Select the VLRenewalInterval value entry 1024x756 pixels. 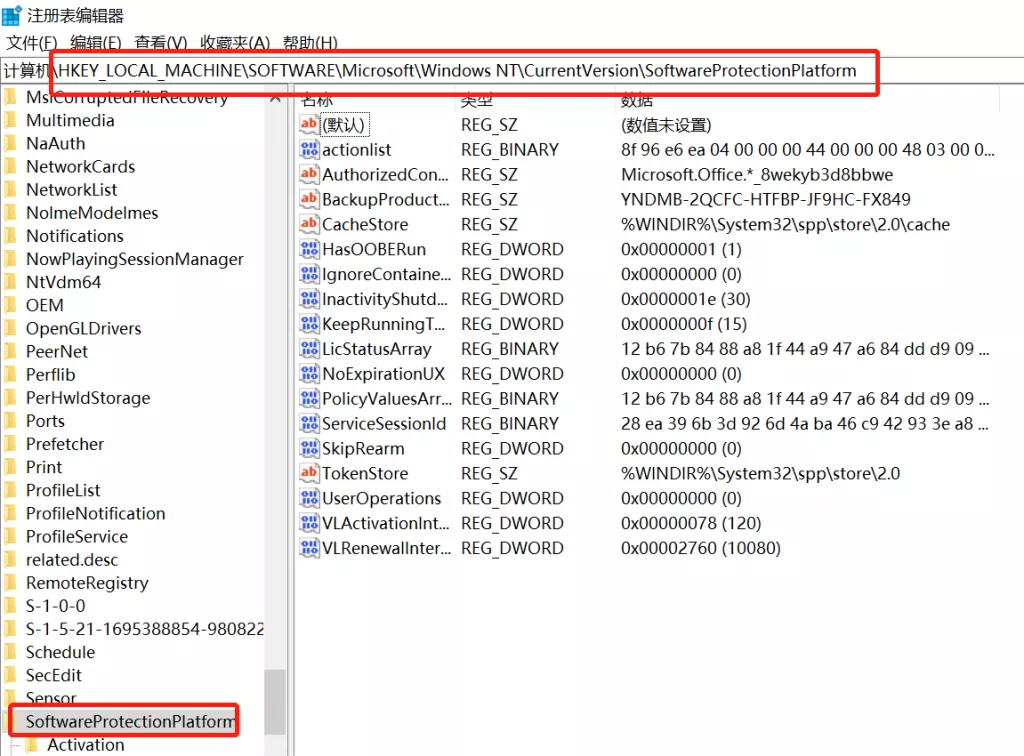click(386, 549)
